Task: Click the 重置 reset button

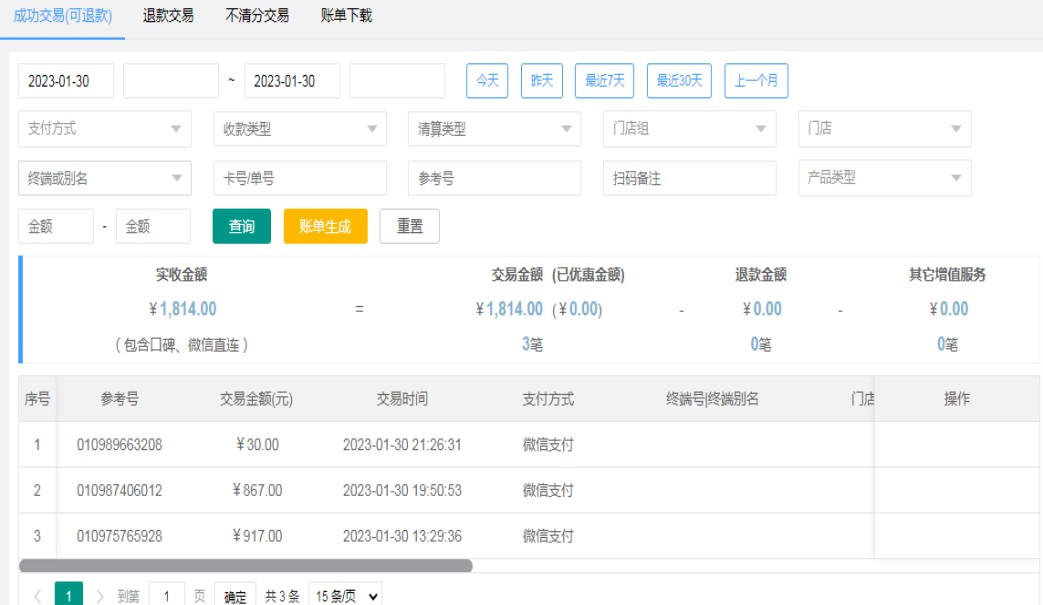Action: [409, 226]
